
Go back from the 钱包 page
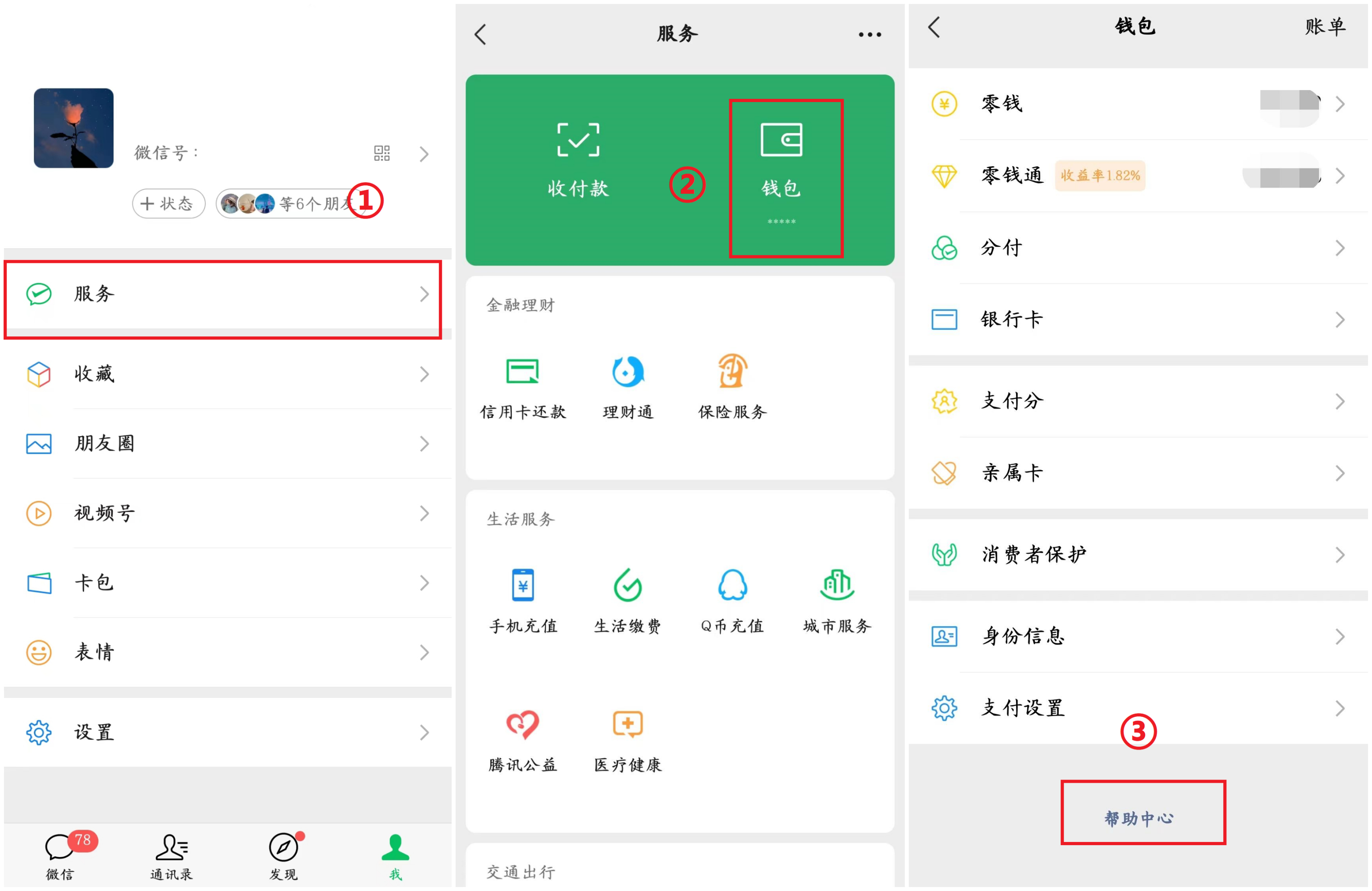(x=935, y=27)
